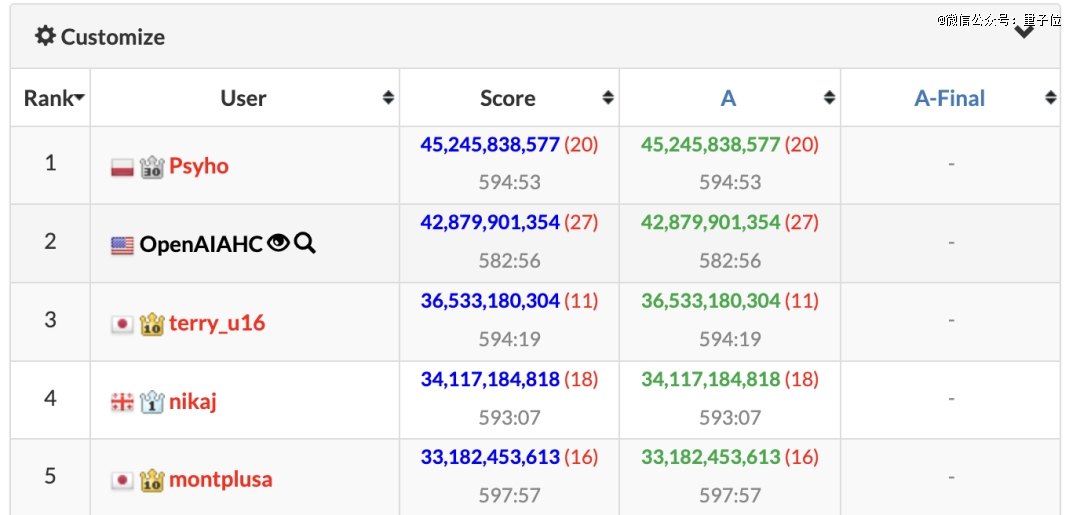Click the Poland flag icon by Psyho
1080x515 pixels.
pyautogui.click(x=122, y=167)
